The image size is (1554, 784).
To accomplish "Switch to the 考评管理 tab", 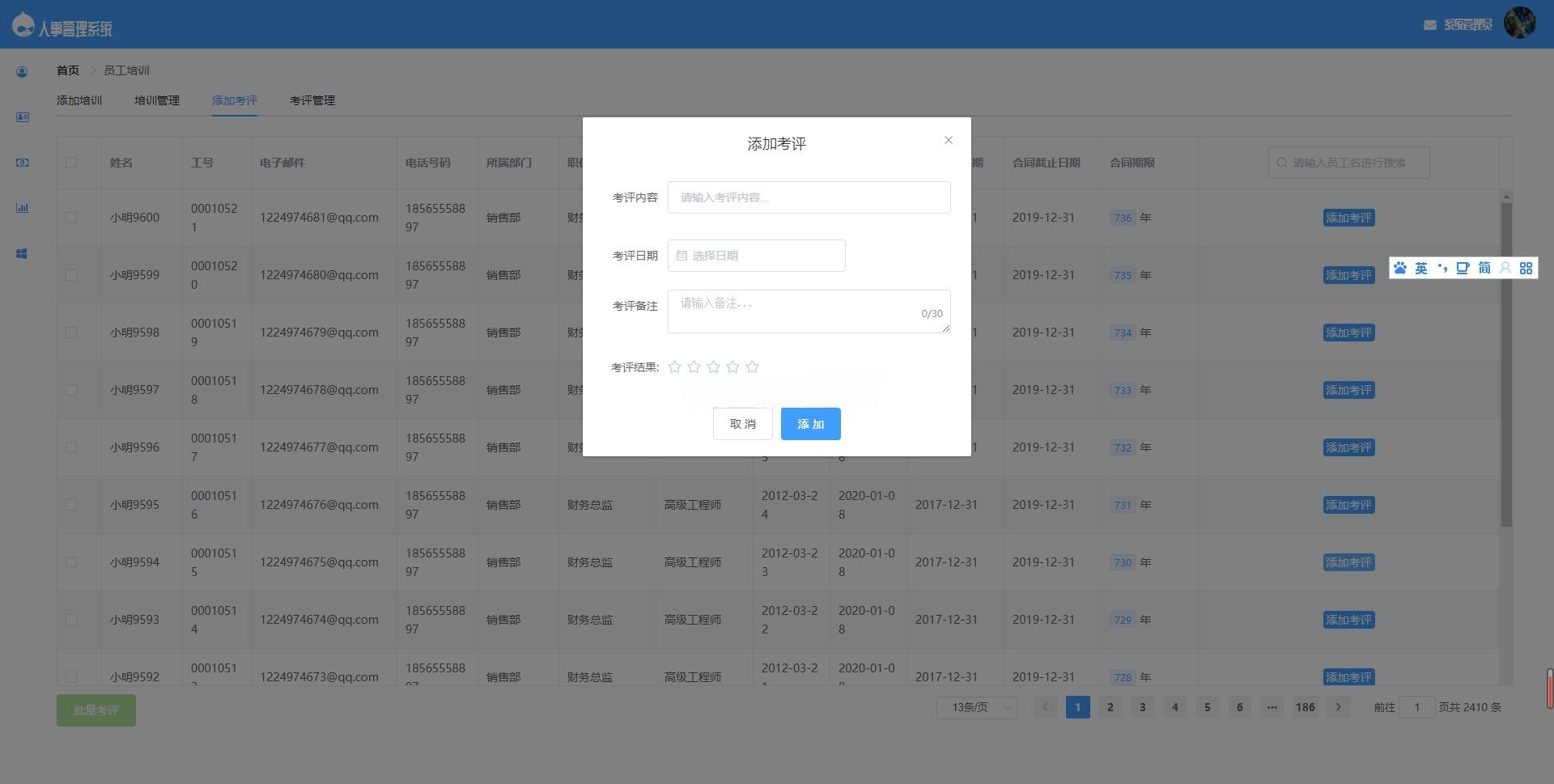I will (312, 100).
